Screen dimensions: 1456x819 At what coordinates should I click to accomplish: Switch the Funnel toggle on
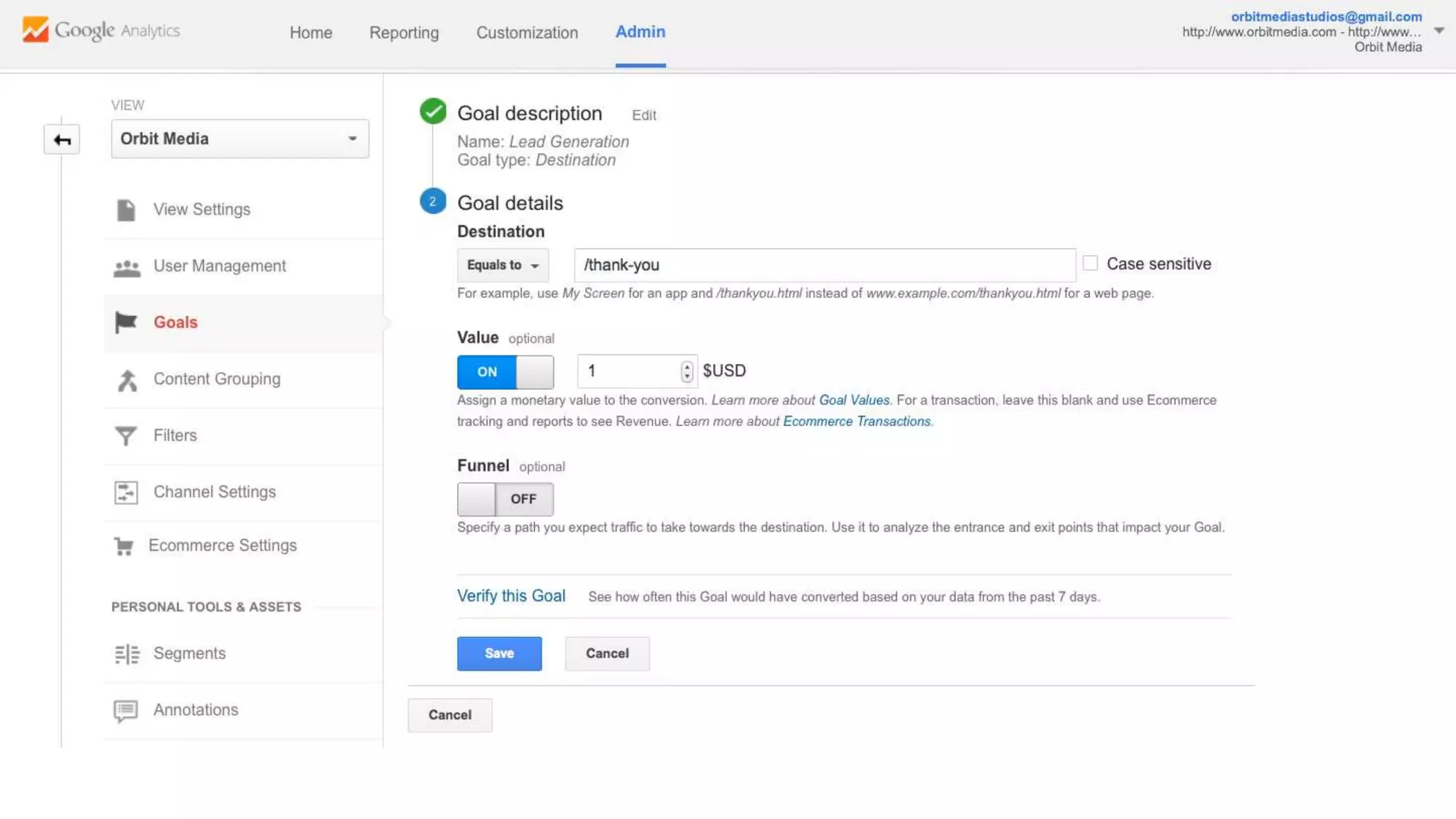point(505,499)
